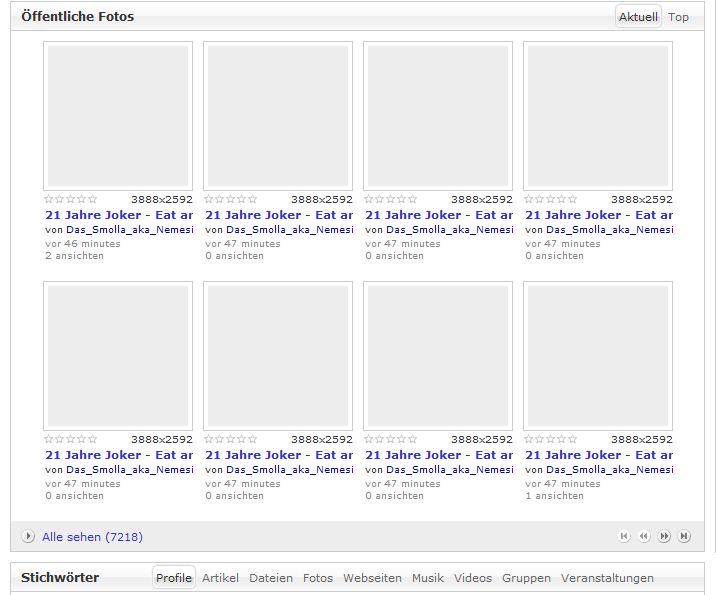Jump to the last page of photos
The image size is (716, 595).
tap(684, 536)
